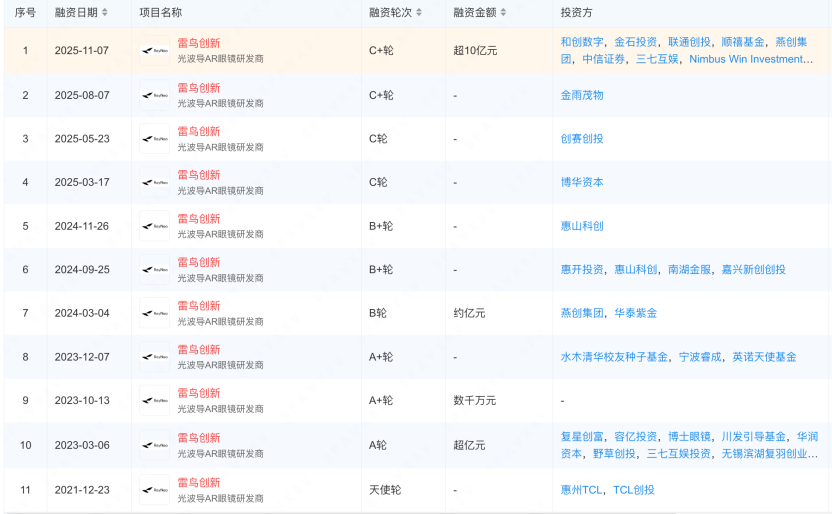This screenshot has width=832, height=514.
Task: Click the 复星创富 investor link
Action: tap(582, 437)
